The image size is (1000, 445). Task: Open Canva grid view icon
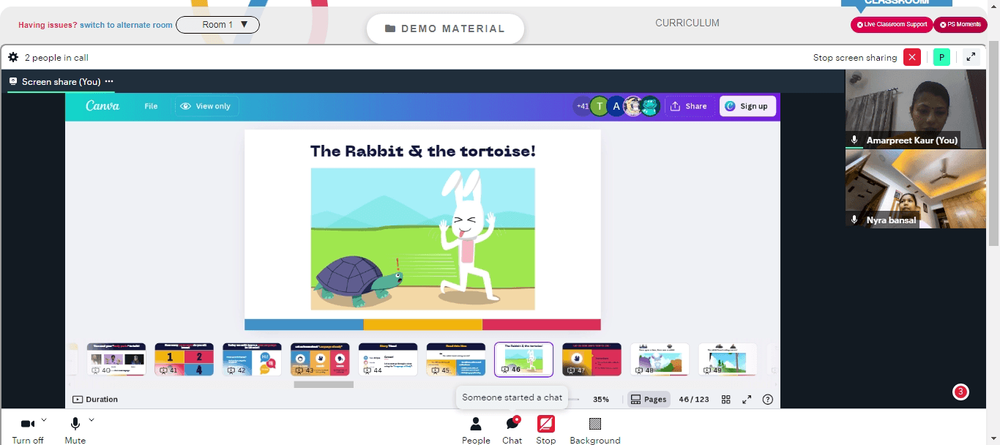pyautogui.click(x=726, y=400)
